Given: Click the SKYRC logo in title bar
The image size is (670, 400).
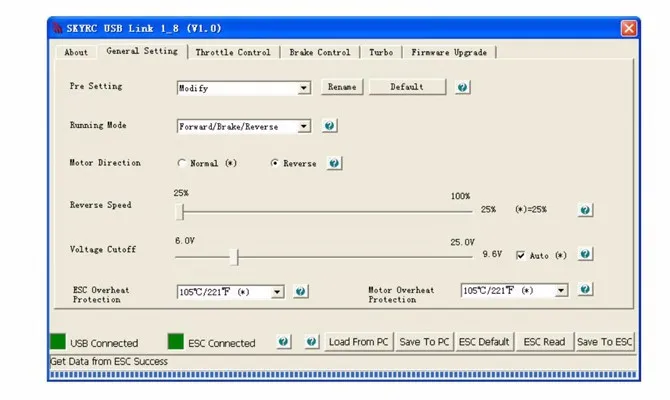Looking at the screenshot, I should coord(57,28).
